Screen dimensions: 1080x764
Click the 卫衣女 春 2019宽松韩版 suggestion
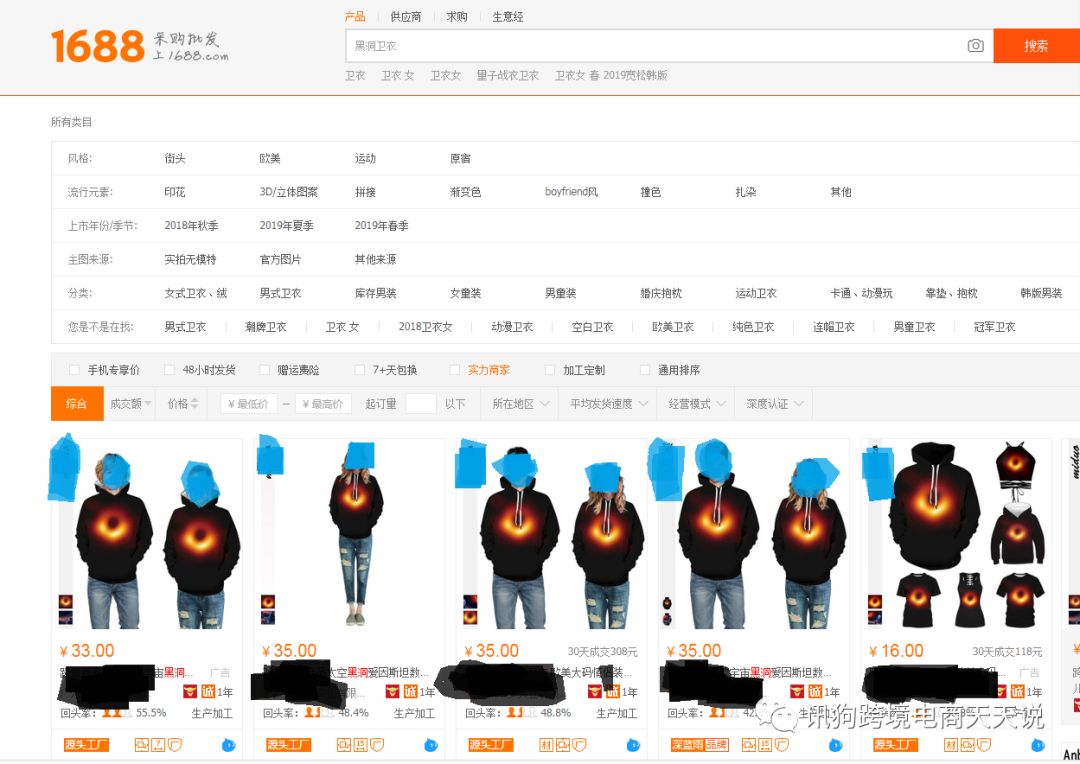click(x=611, y=75)
